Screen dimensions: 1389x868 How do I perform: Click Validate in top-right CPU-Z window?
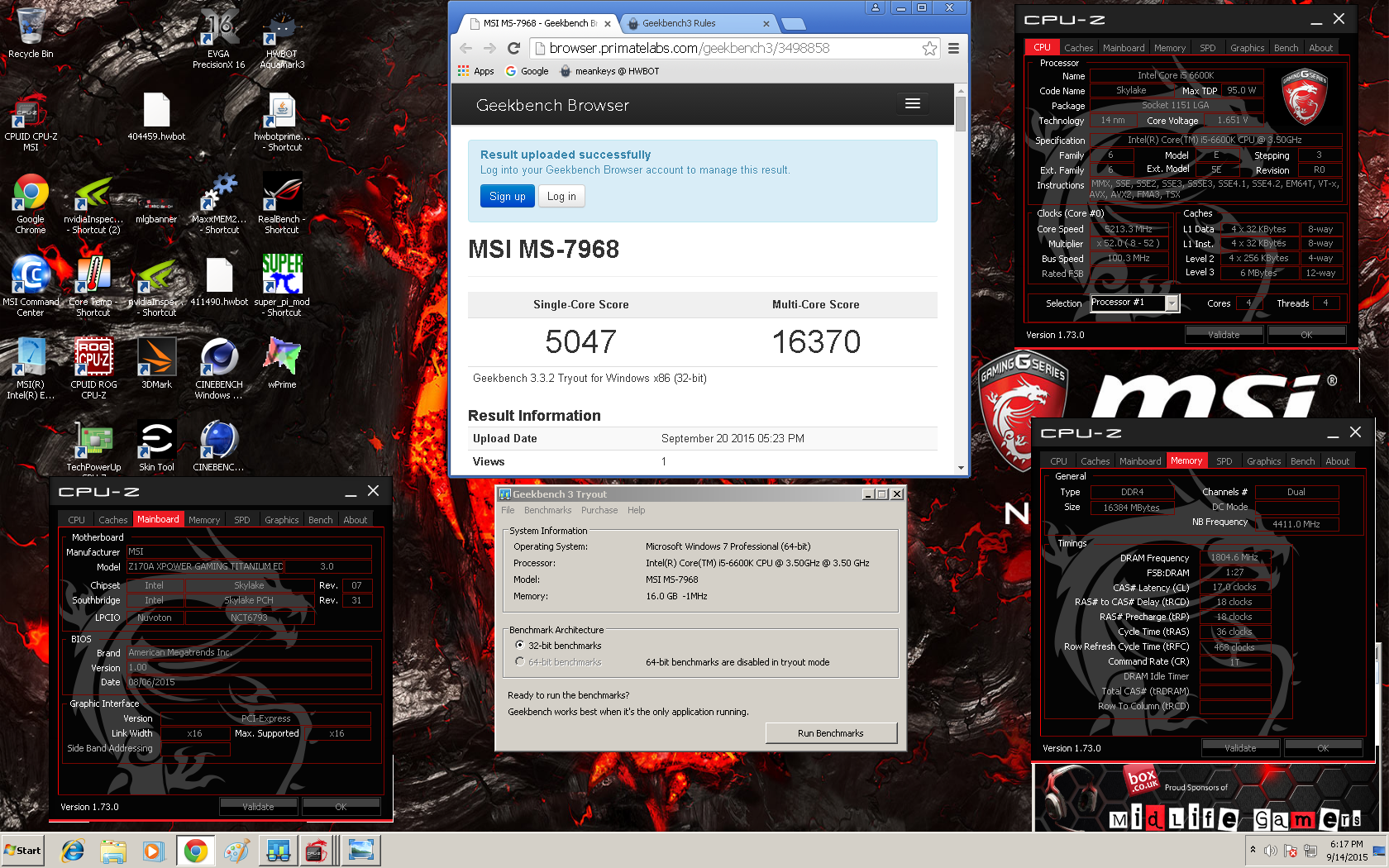[x=1224, y=335]
